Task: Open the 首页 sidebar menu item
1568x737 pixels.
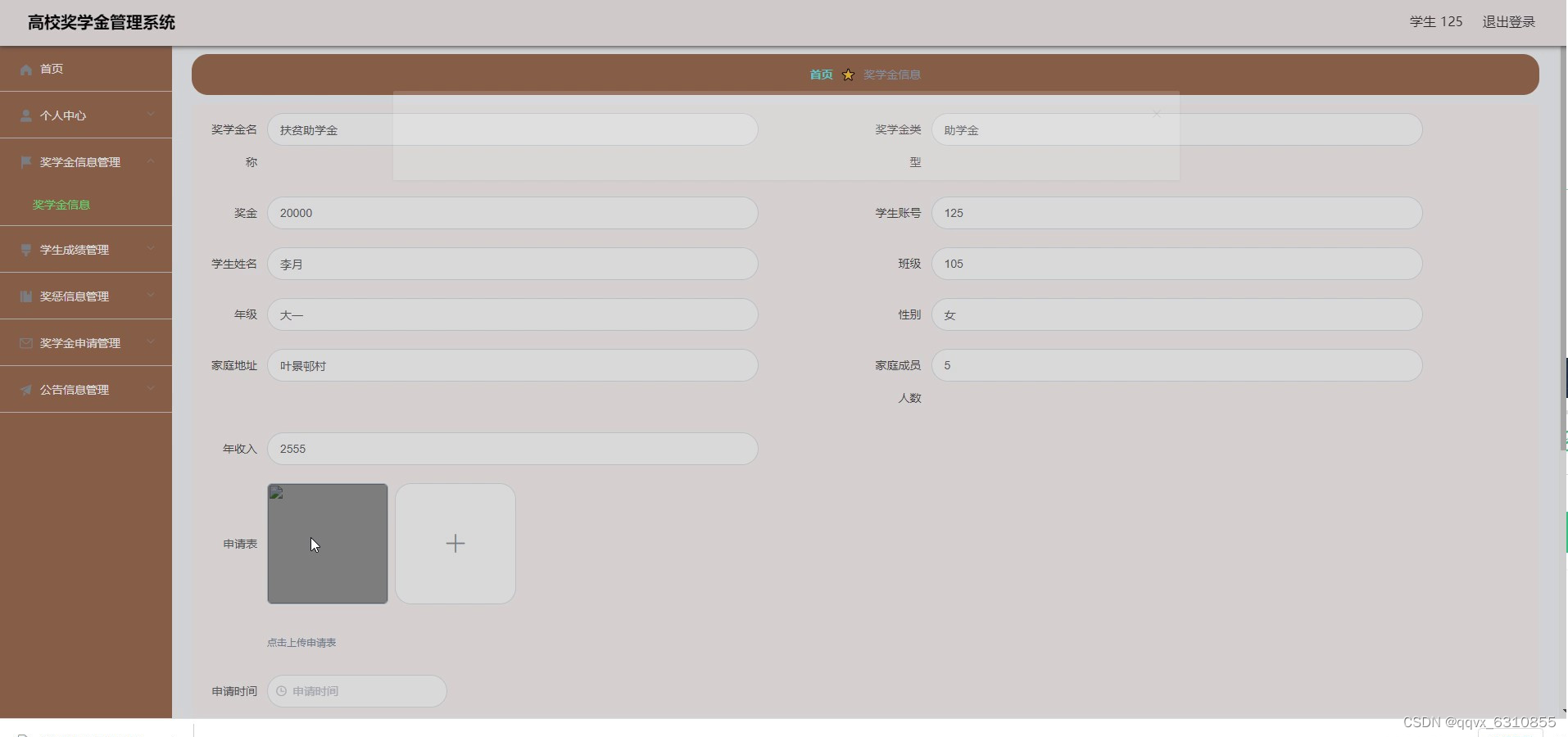Action: coord(86,69)
